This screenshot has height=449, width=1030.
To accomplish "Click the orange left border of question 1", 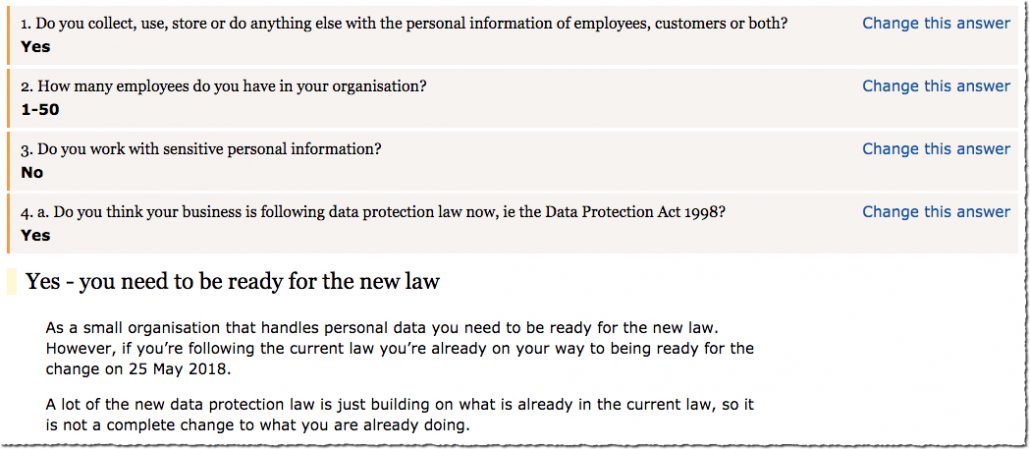I will coord(8,34).
